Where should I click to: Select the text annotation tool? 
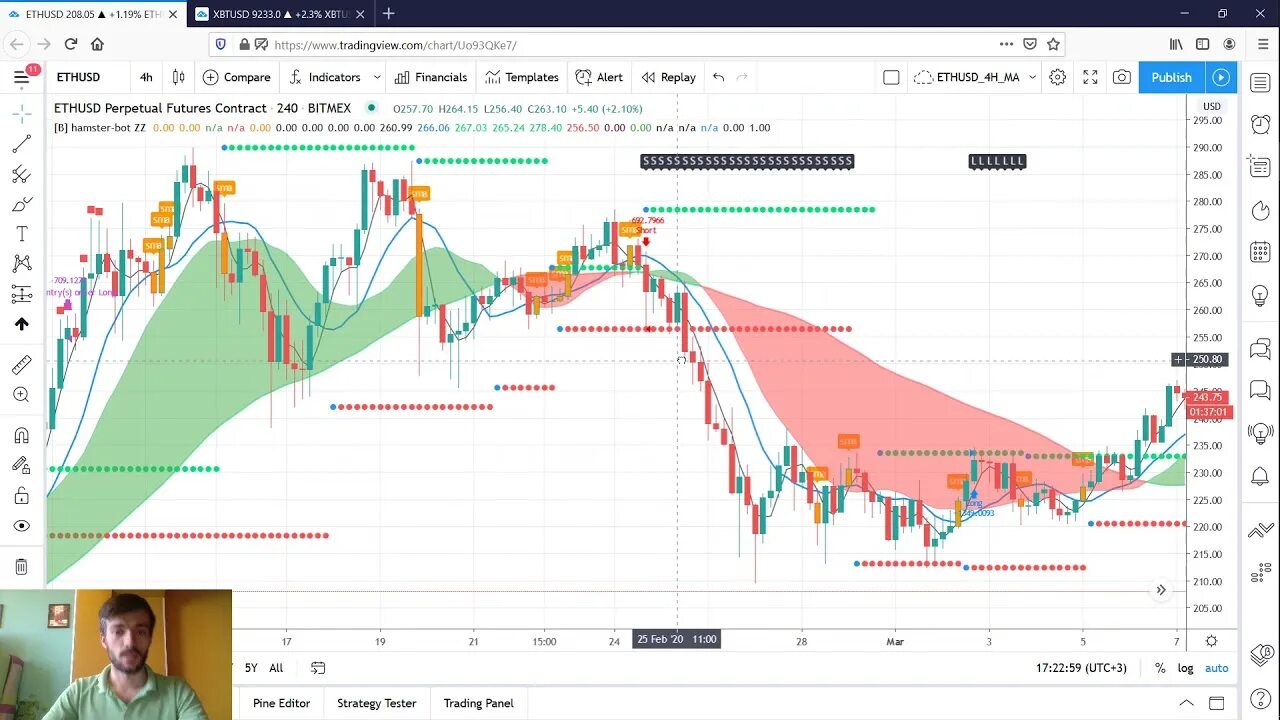click(21, 234)
